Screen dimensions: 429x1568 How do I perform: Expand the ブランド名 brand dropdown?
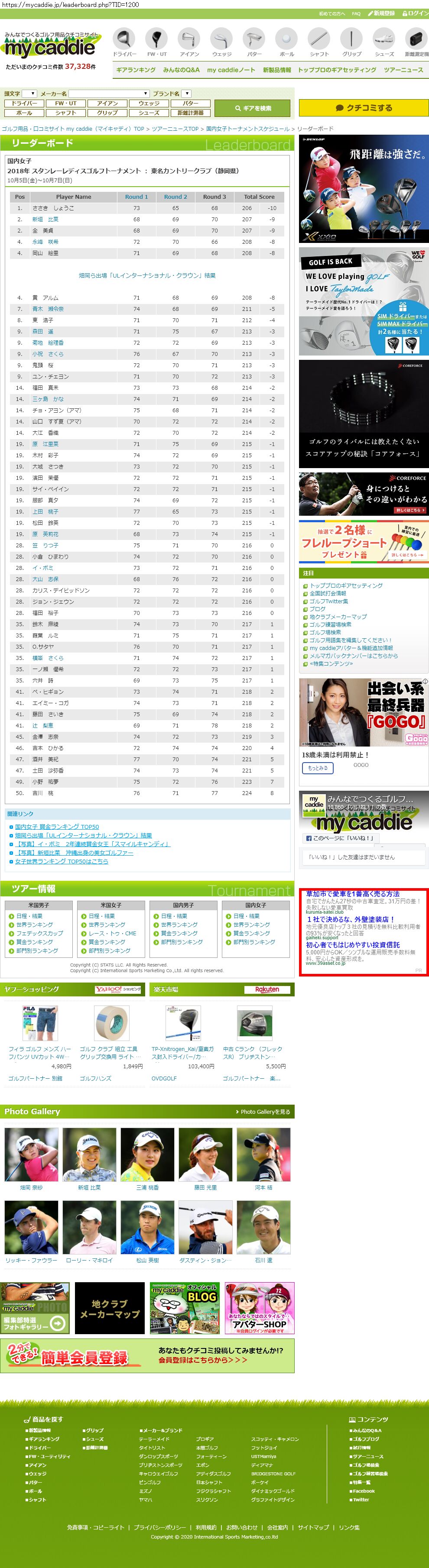click(186, 94)
